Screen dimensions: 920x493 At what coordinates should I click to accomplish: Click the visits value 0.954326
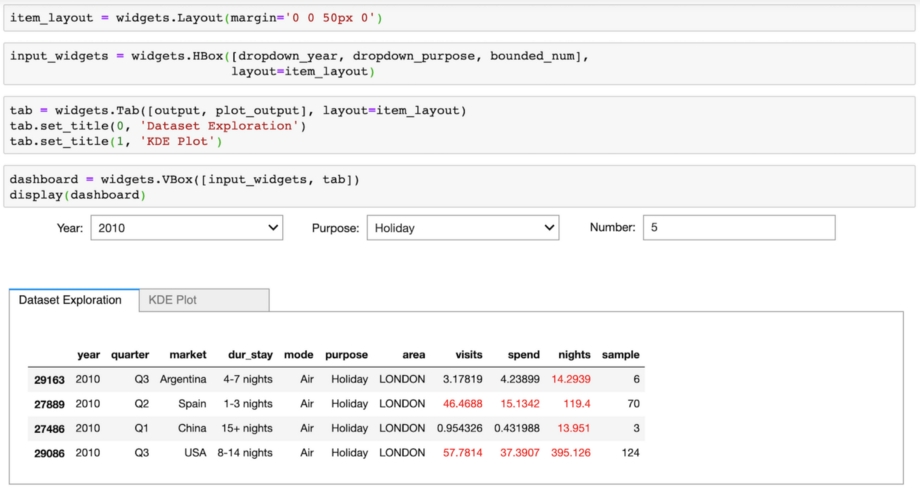tap(459, 428)
